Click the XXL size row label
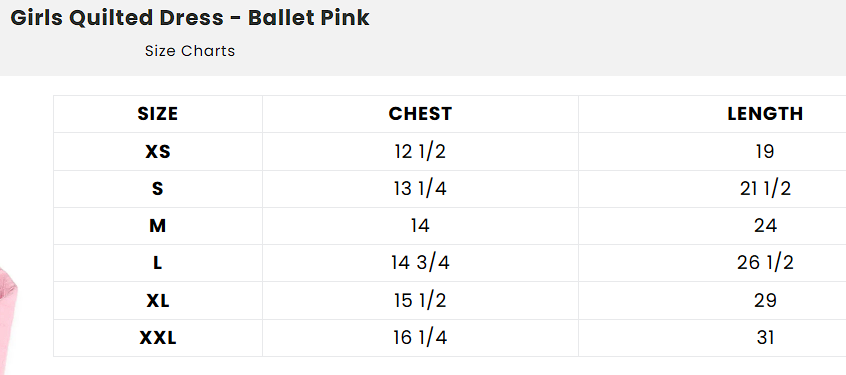846x375 pixels. (x=158, y=338)
